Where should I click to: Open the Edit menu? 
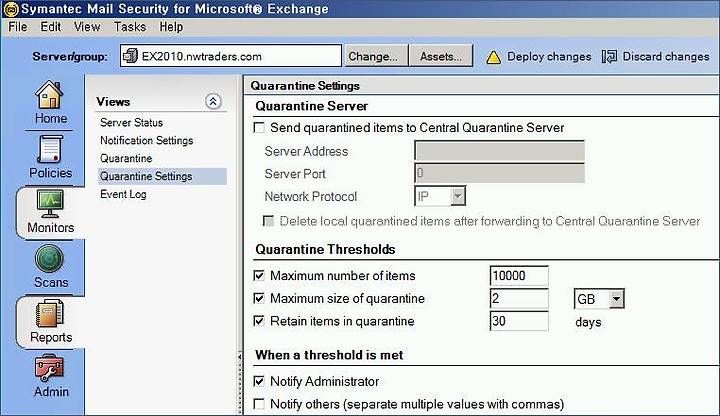pyautogui.click(x=51, y=27)
